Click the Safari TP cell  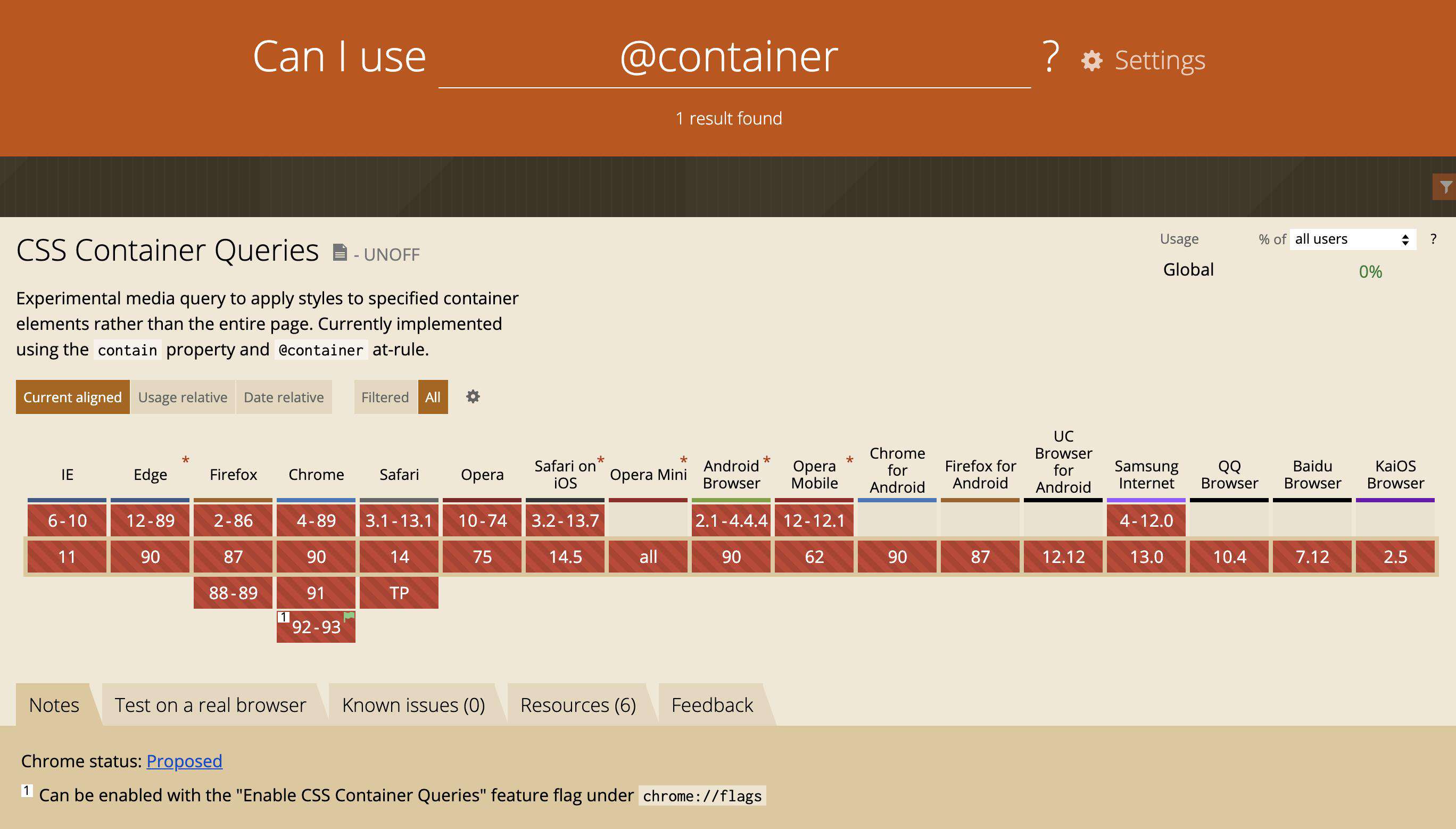(x=399, y=593)
